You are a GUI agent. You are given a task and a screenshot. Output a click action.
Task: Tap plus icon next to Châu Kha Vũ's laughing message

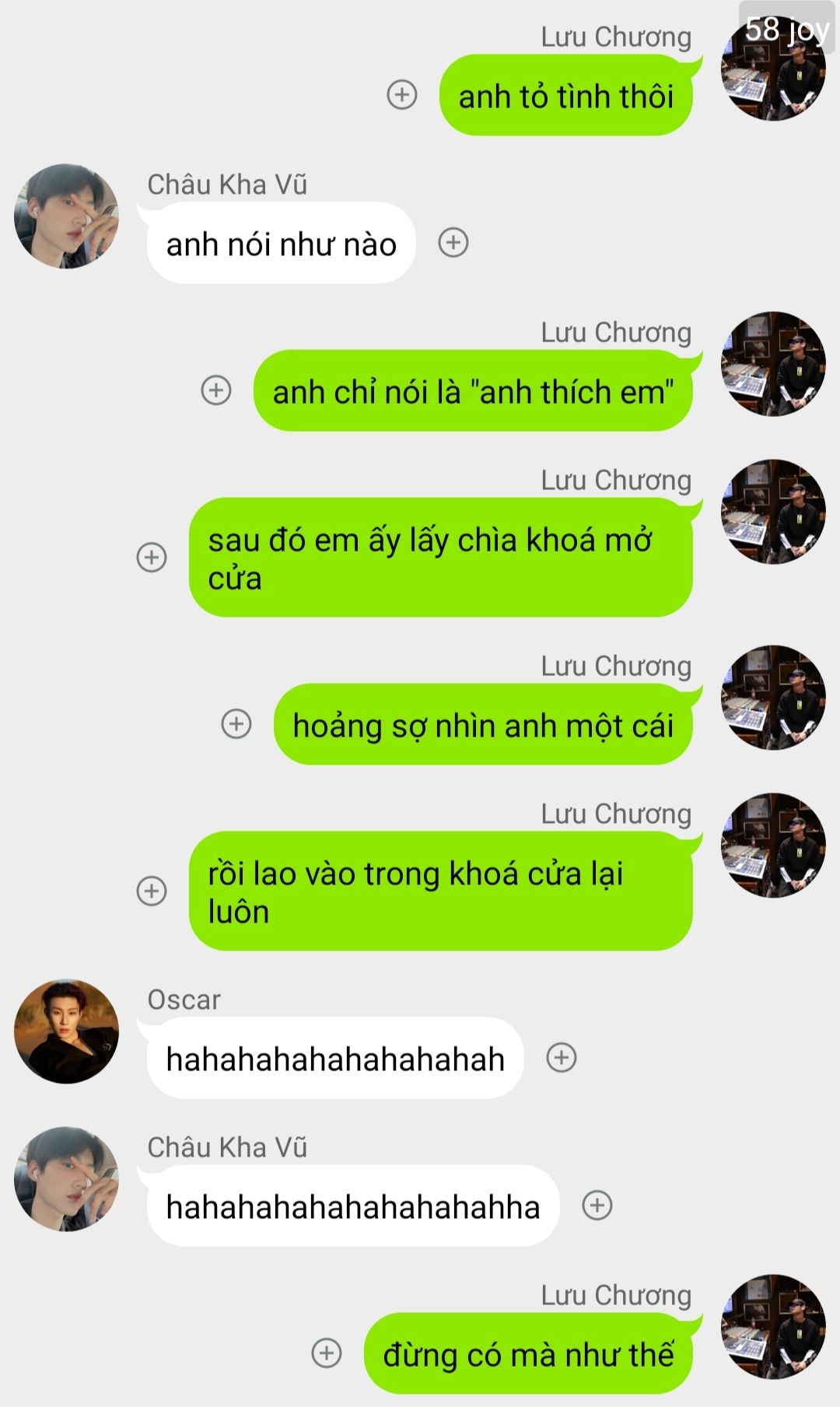click(597, 1205)
